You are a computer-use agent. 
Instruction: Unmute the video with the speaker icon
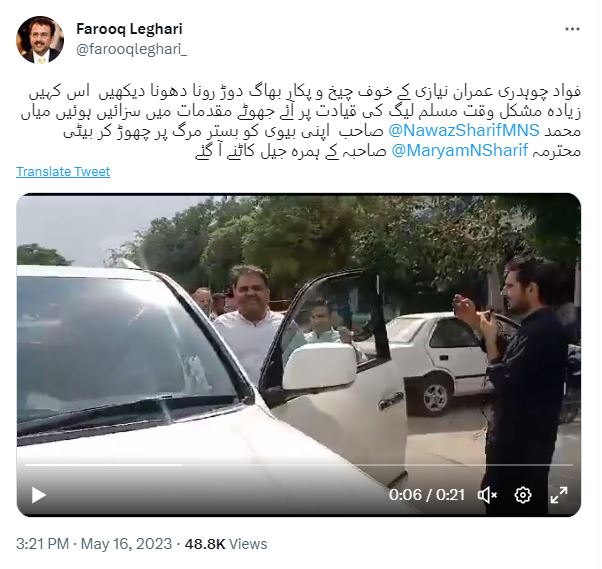[x=487, y=495]
